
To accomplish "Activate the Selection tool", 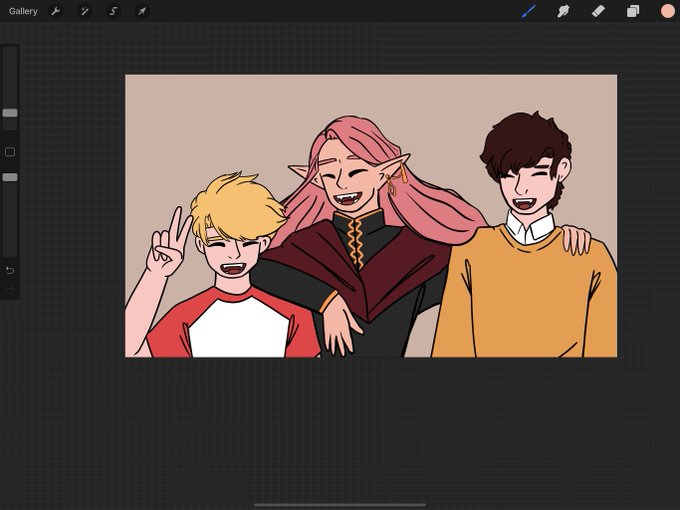I will click(113, 11).
